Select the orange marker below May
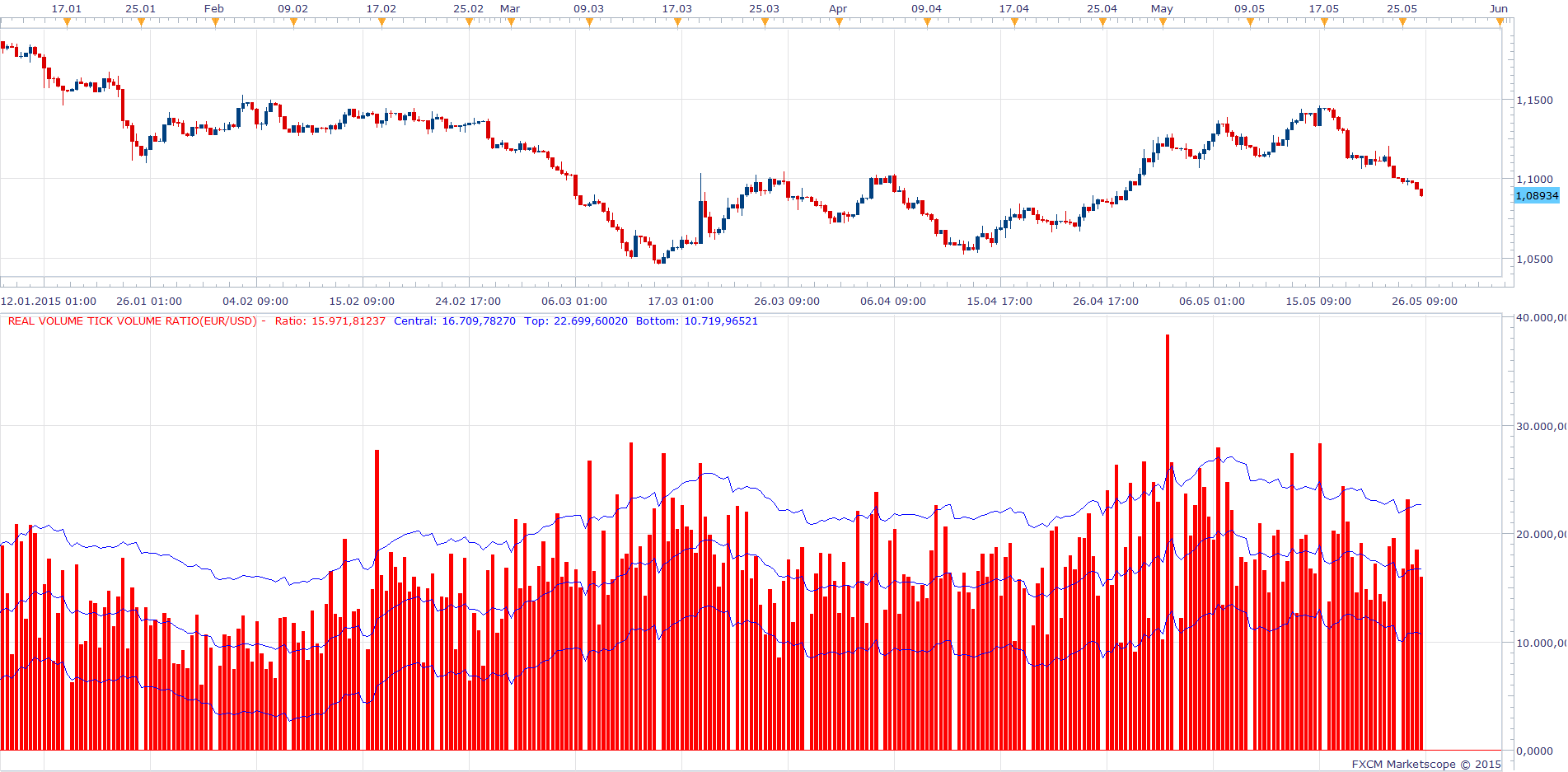The image size is (1568, 772). pyautogui.click(x=1163, y=22)
